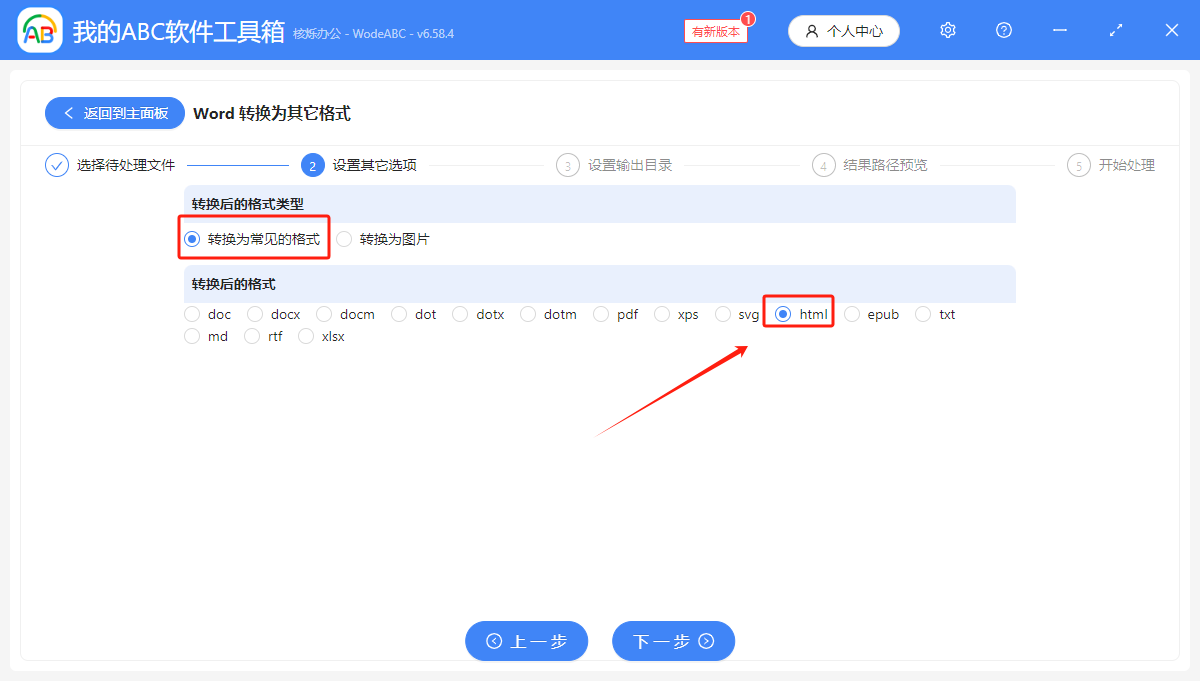1200x681 pixels.
Task: Click the numbered circle for step 2
Action: coord(315,164)
